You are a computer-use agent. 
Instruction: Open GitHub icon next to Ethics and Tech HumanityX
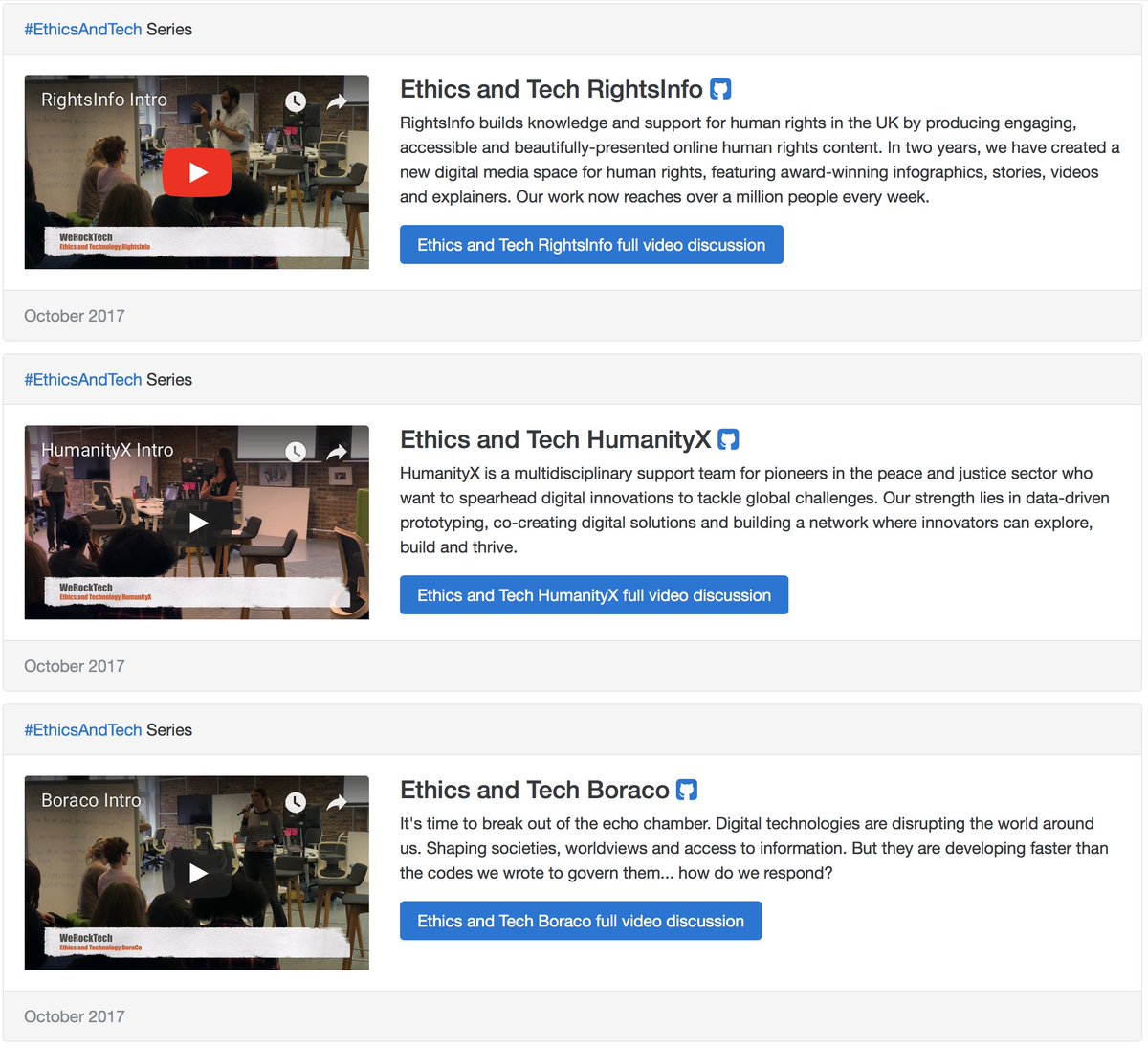728,439
